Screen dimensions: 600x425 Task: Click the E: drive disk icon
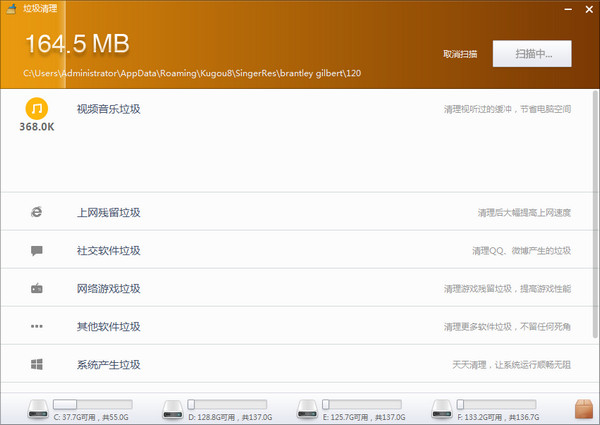point(309,408)
